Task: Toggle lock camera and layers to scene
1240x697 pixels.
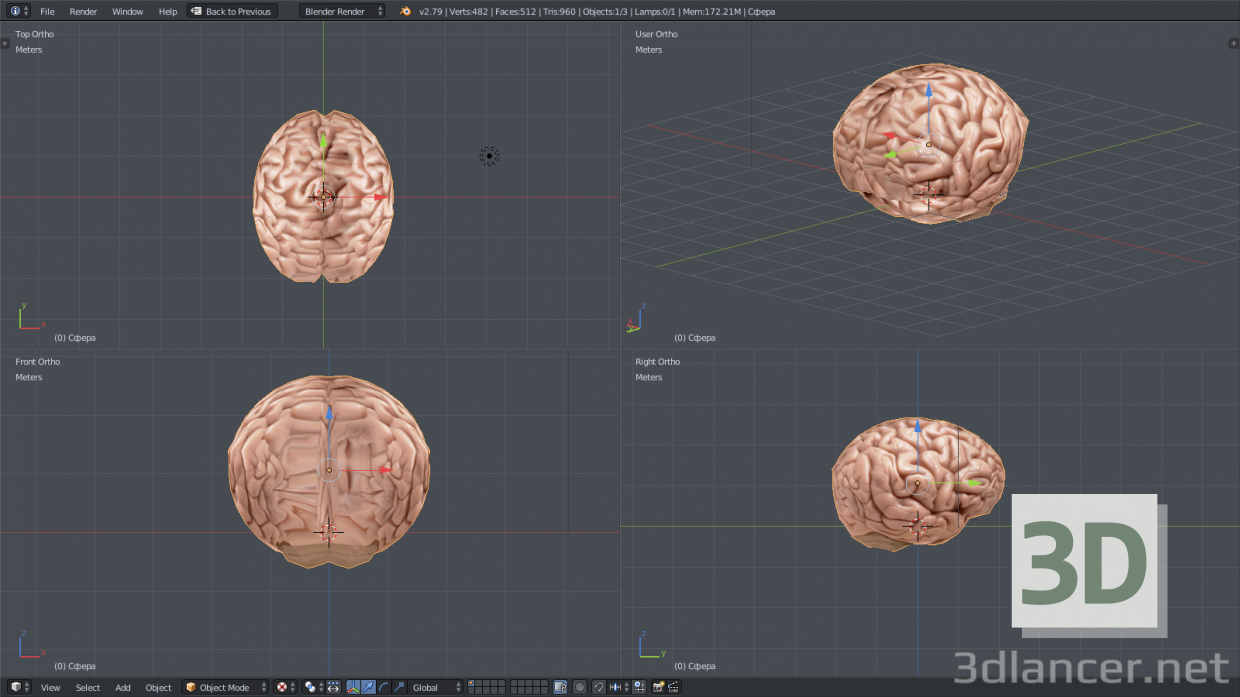Action: [x=558, y=688]
